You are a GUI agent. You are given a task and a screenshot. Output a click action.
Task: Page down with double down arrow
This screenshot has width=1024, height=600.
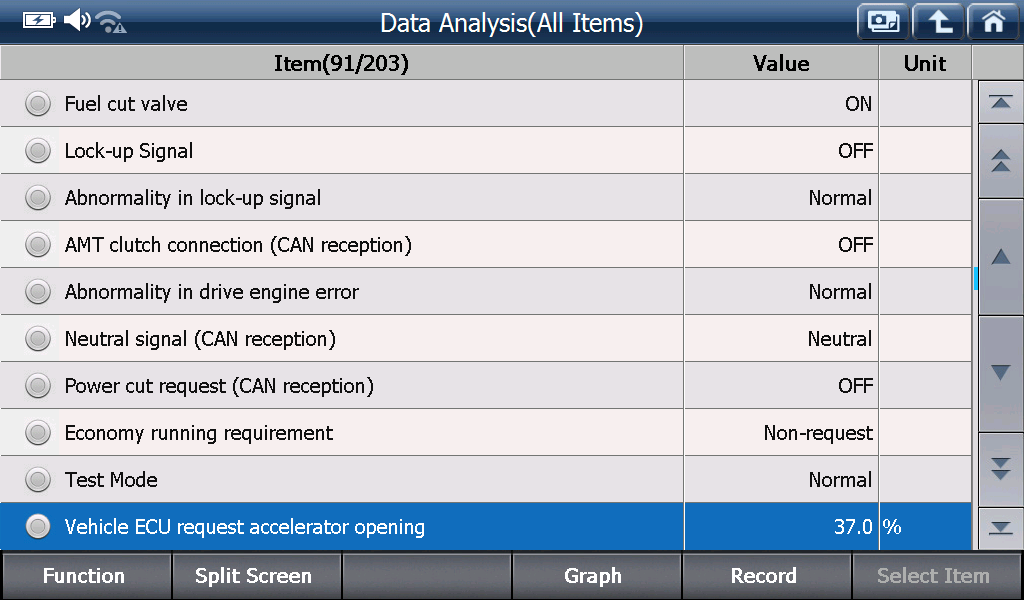pyautogui.click(x=1000, y=469)
